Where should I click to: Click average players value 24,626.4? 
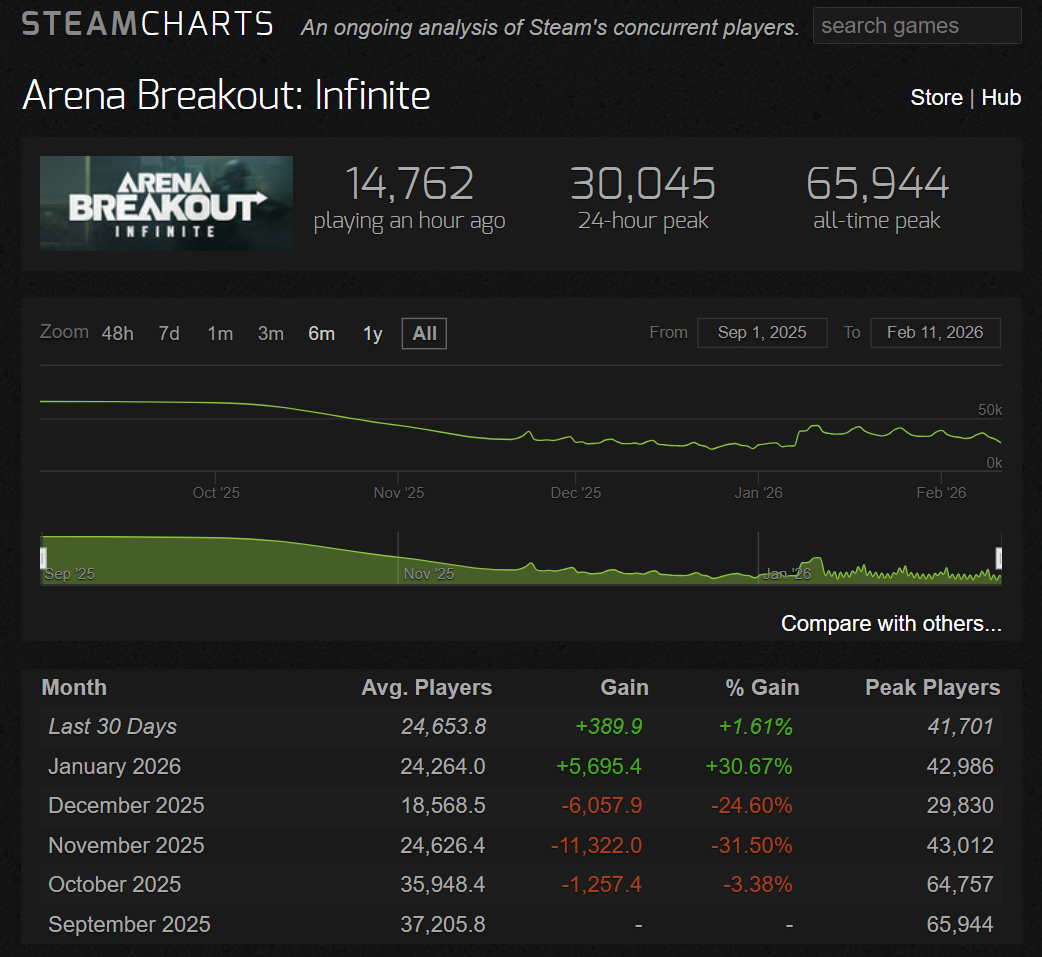coord(443,845)
